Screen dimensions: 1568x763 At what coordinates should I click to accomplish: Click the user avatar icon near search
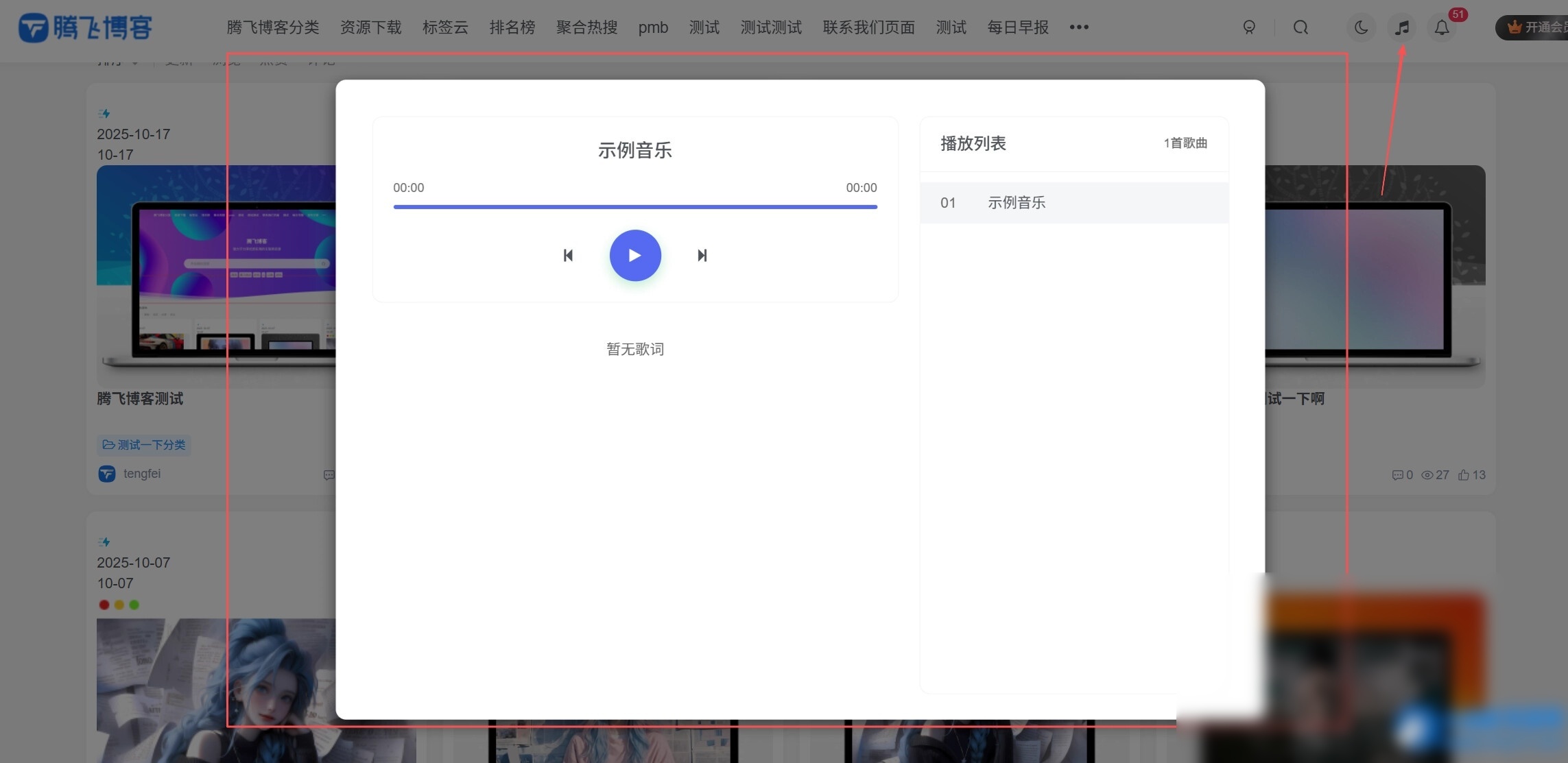click(x=1249, y=27)
